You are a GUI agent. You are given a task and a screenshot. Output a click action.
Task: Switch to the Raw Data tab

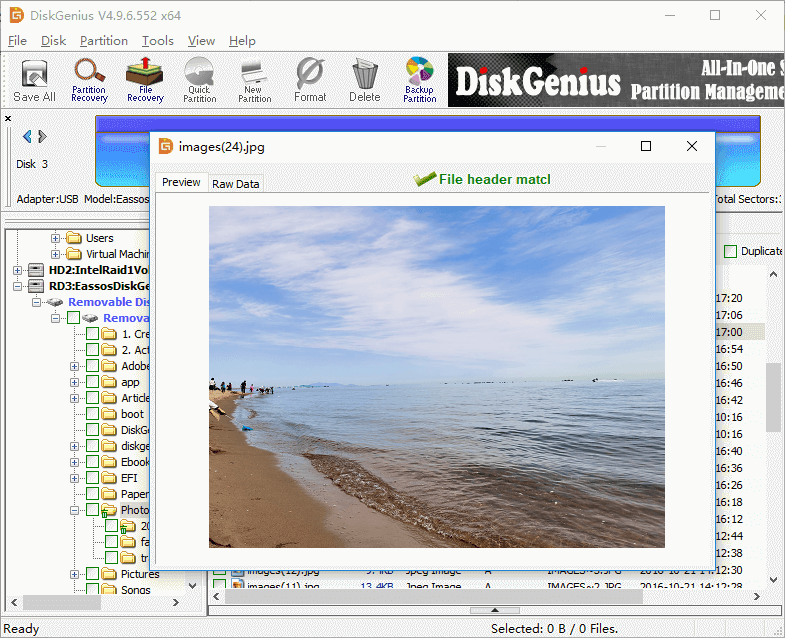pyautogui.click(x=235, y=184)
